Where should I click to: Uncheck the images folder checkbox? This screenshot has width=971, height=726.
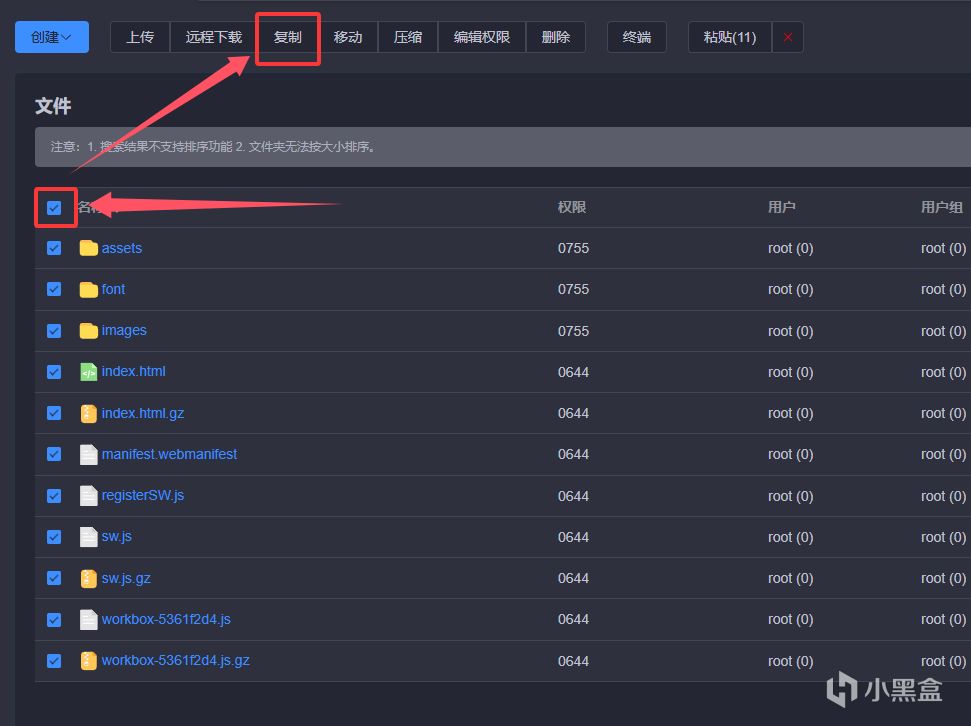(x=54, y=331)
